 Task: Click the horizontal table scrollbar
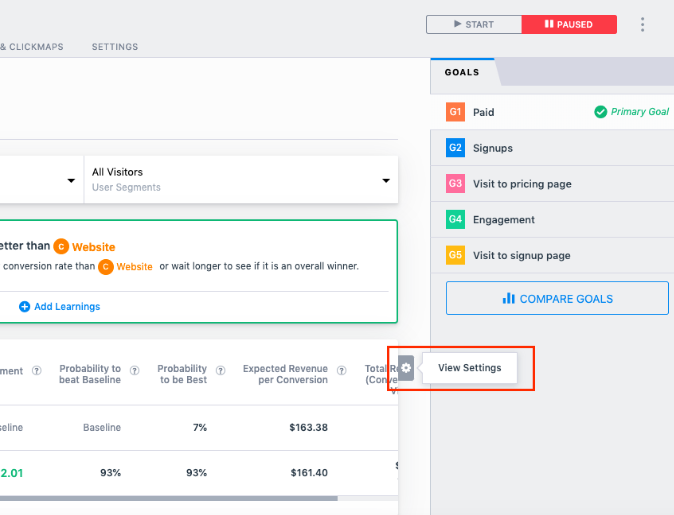168,499
